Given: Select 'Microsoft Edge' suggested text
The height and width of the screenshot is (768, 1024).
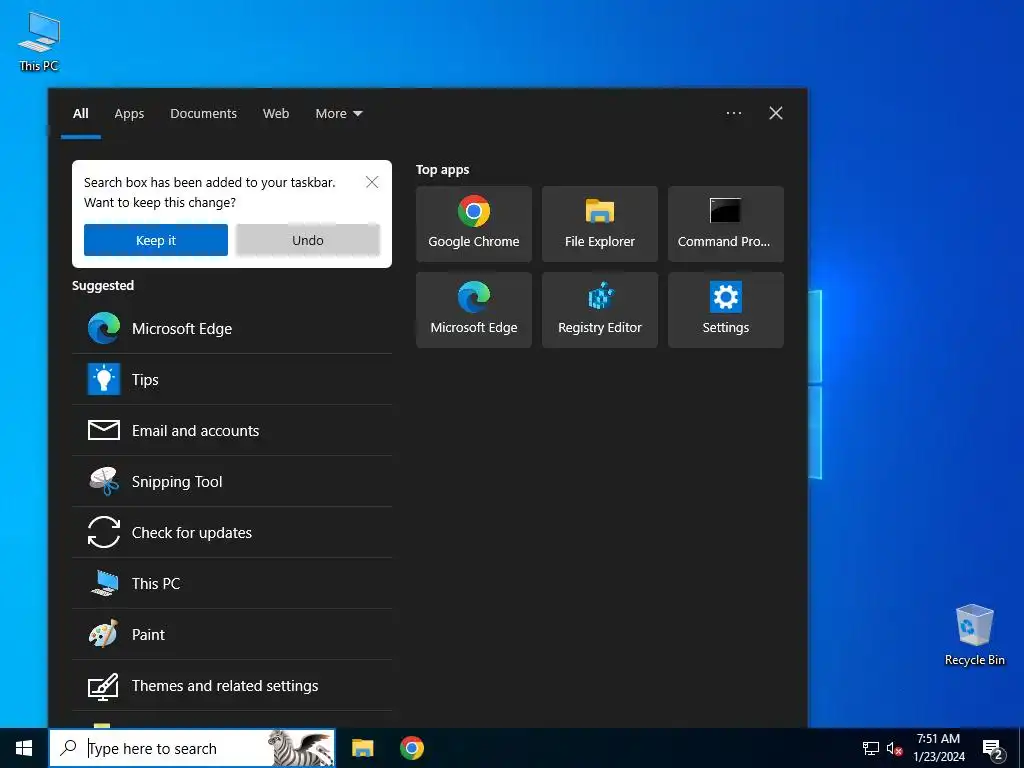Looking at the screenshot, I should pos(182,328).
